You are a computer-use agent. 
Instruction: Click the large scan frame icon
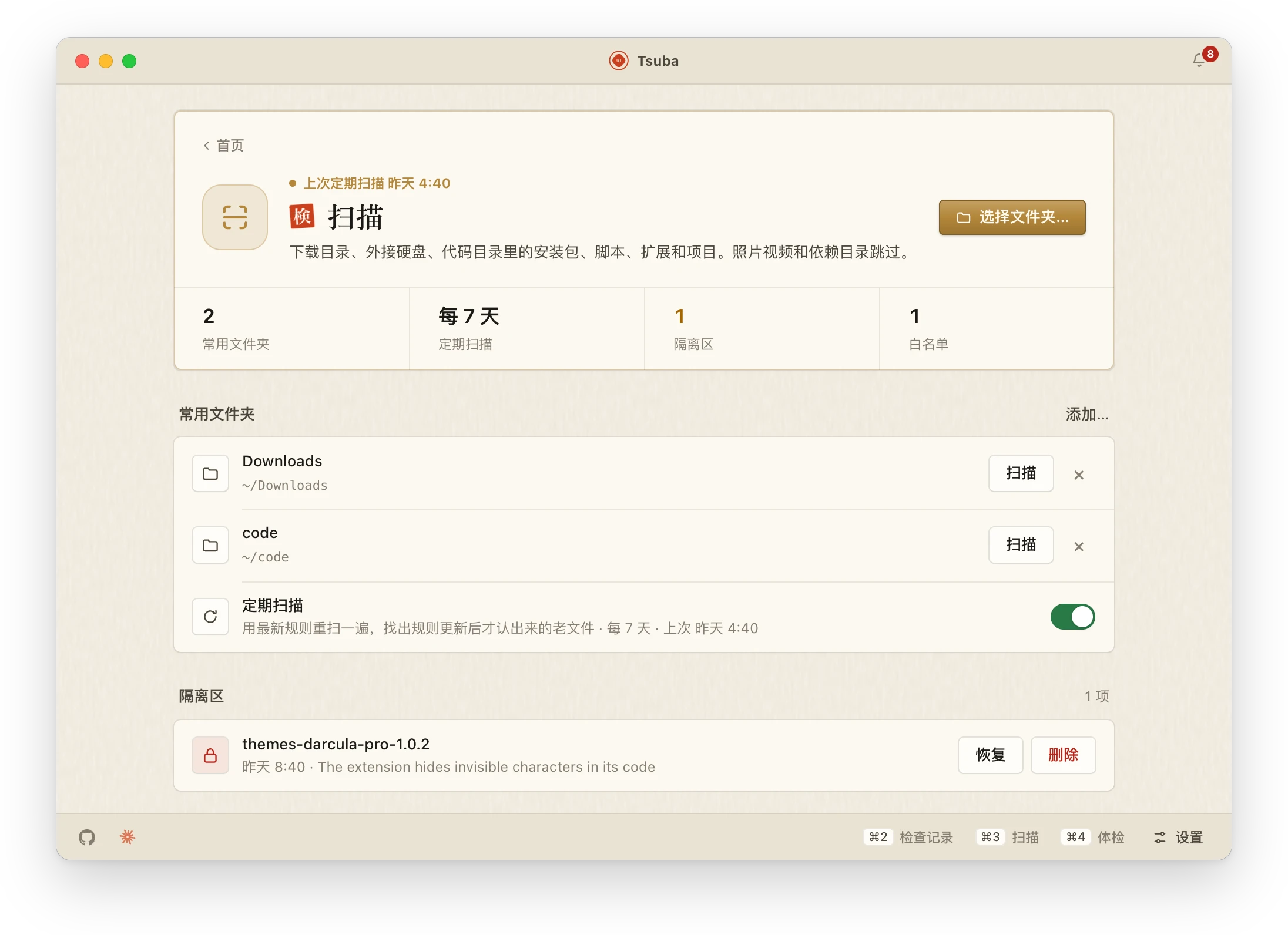point(235,217)
